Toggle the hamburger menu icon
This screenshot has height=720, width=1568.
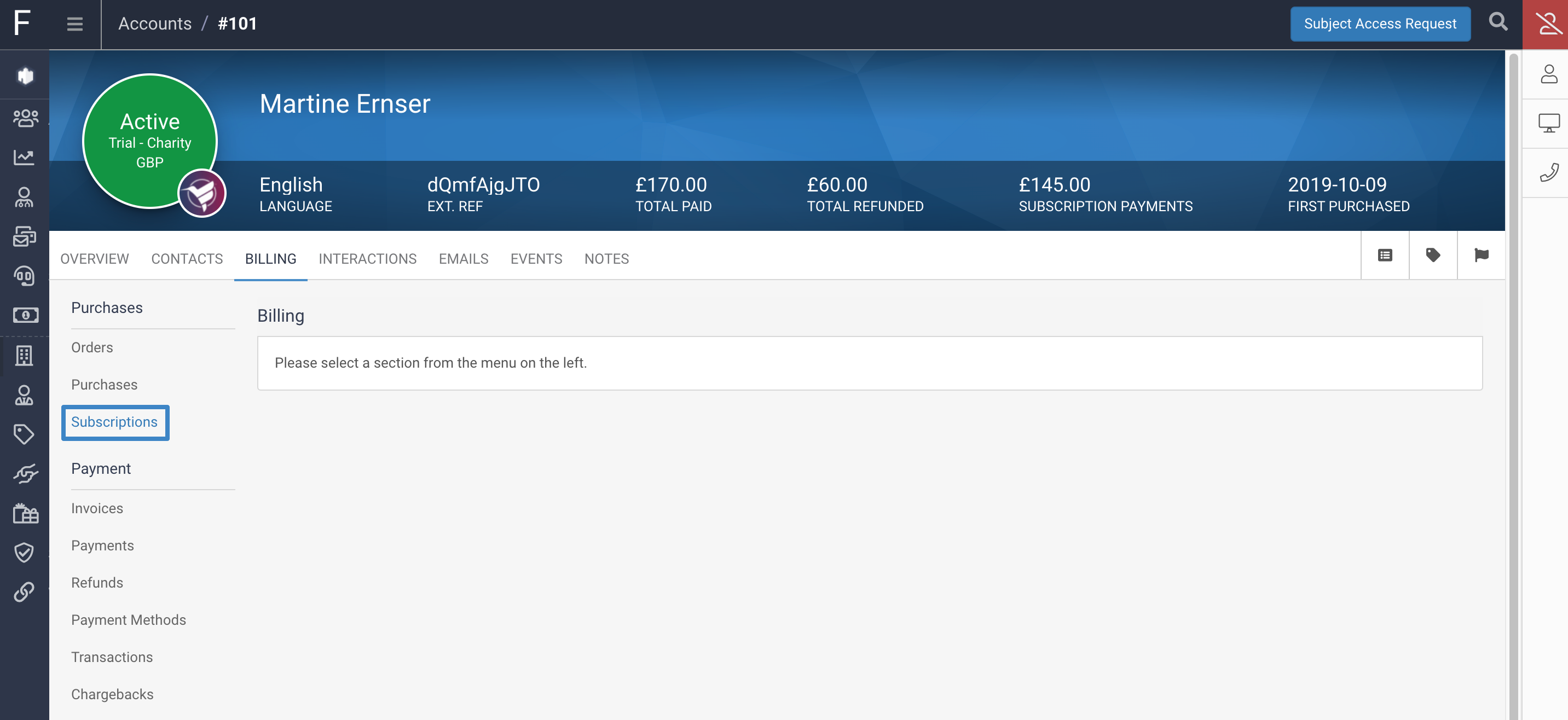pos(75,24)
